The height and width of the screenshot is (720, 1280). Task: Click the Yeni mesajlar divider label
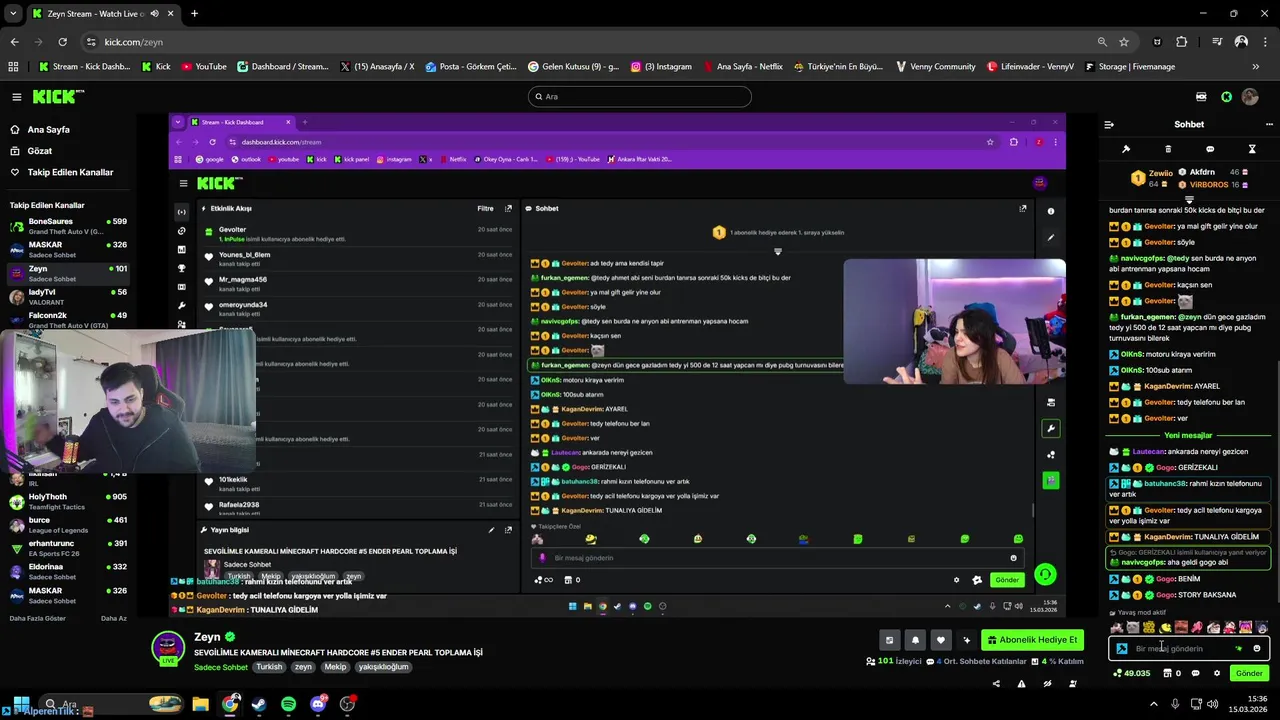point(1188,436)
